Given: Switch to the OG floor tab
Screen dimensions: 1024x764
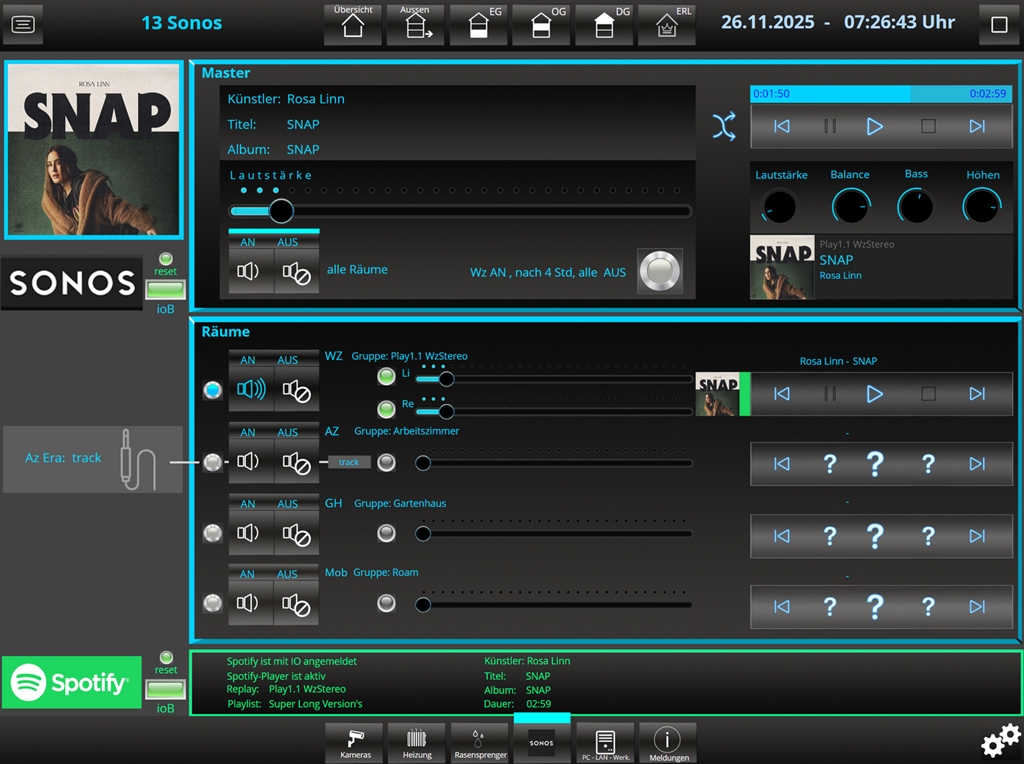Looking at the screenshot, I should [541, 25].
